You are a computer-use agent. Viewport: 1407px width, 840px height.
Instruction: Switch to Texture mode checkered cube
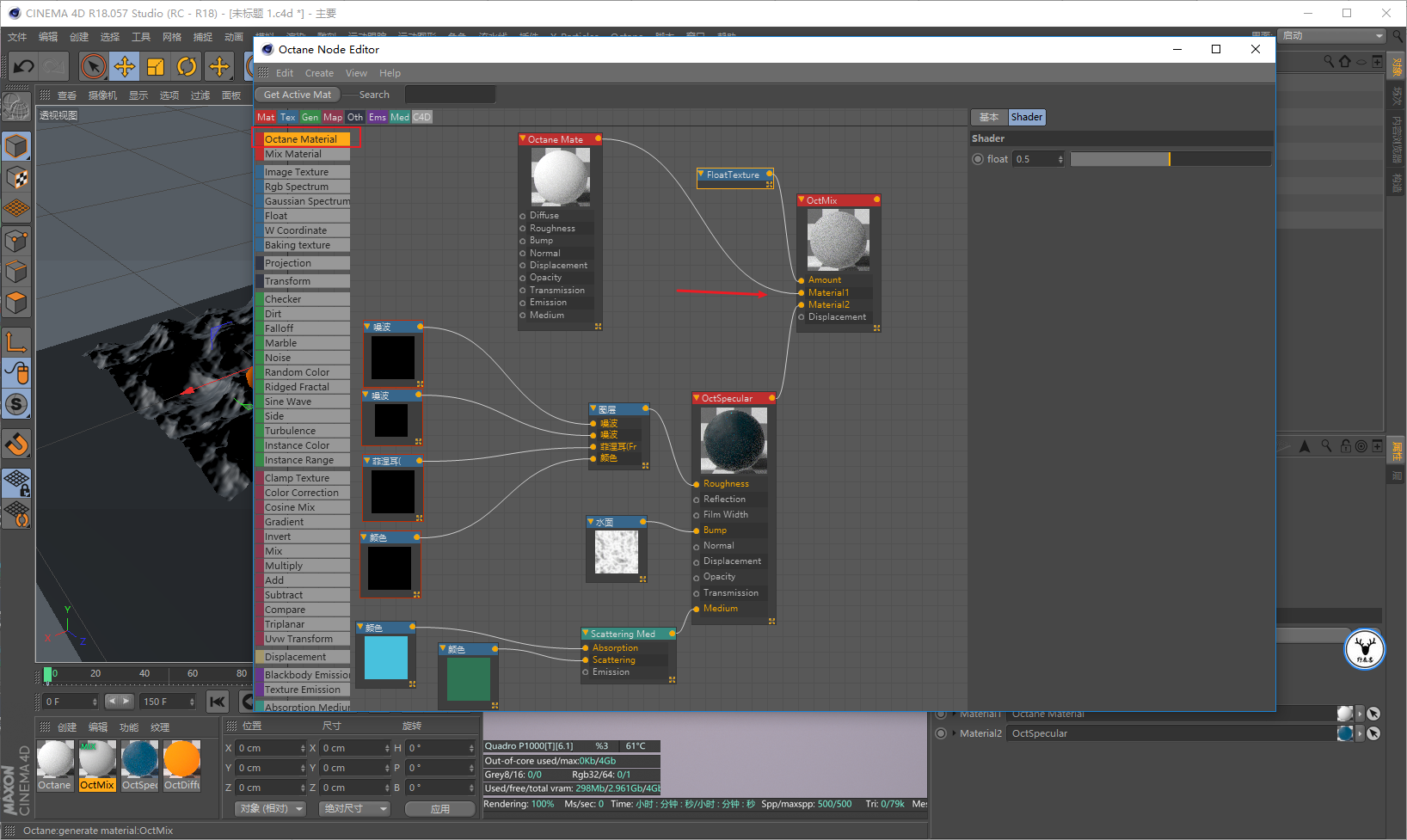pos(16,178)
